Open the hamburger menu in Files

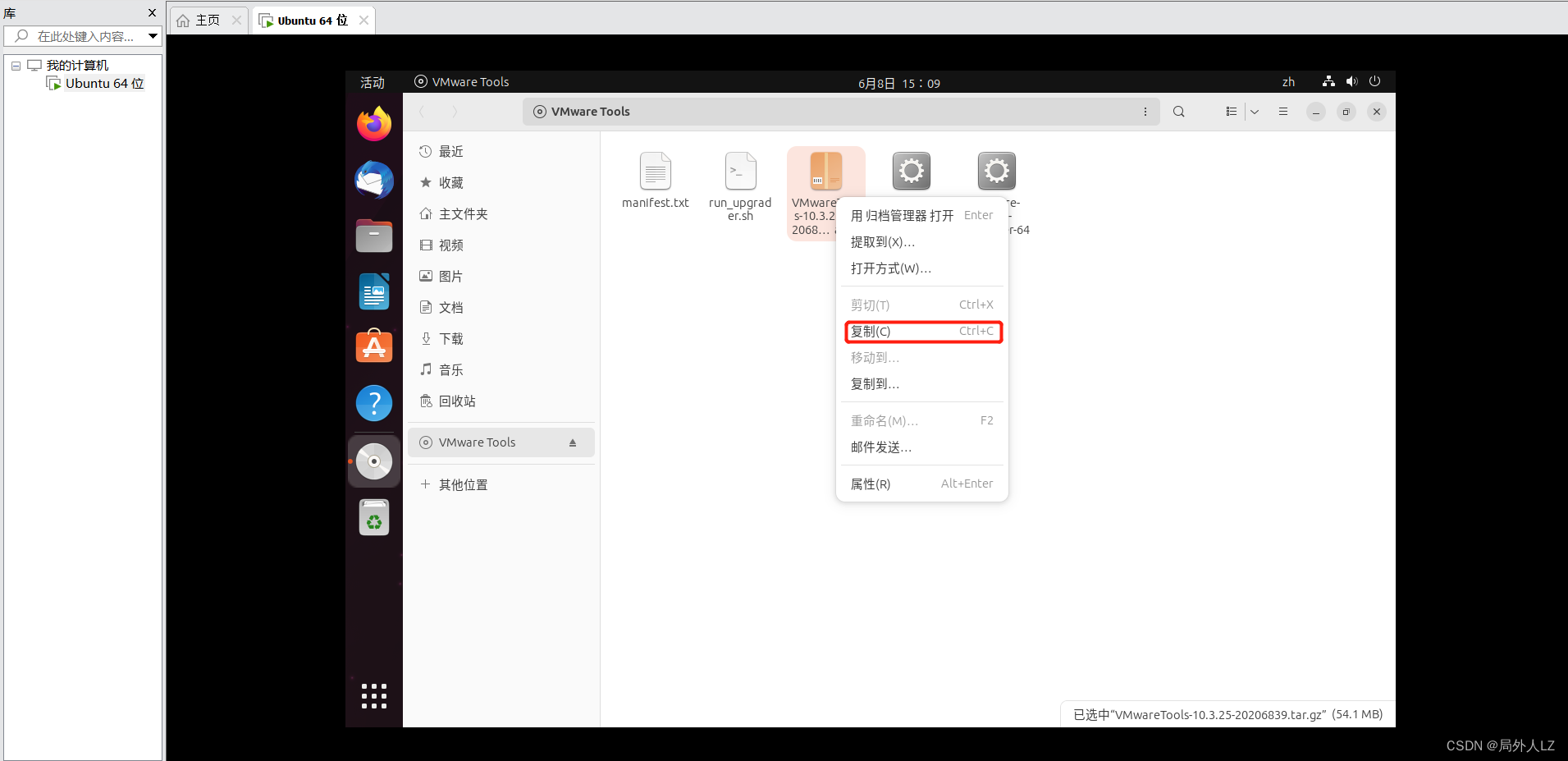coord(1283,112)
